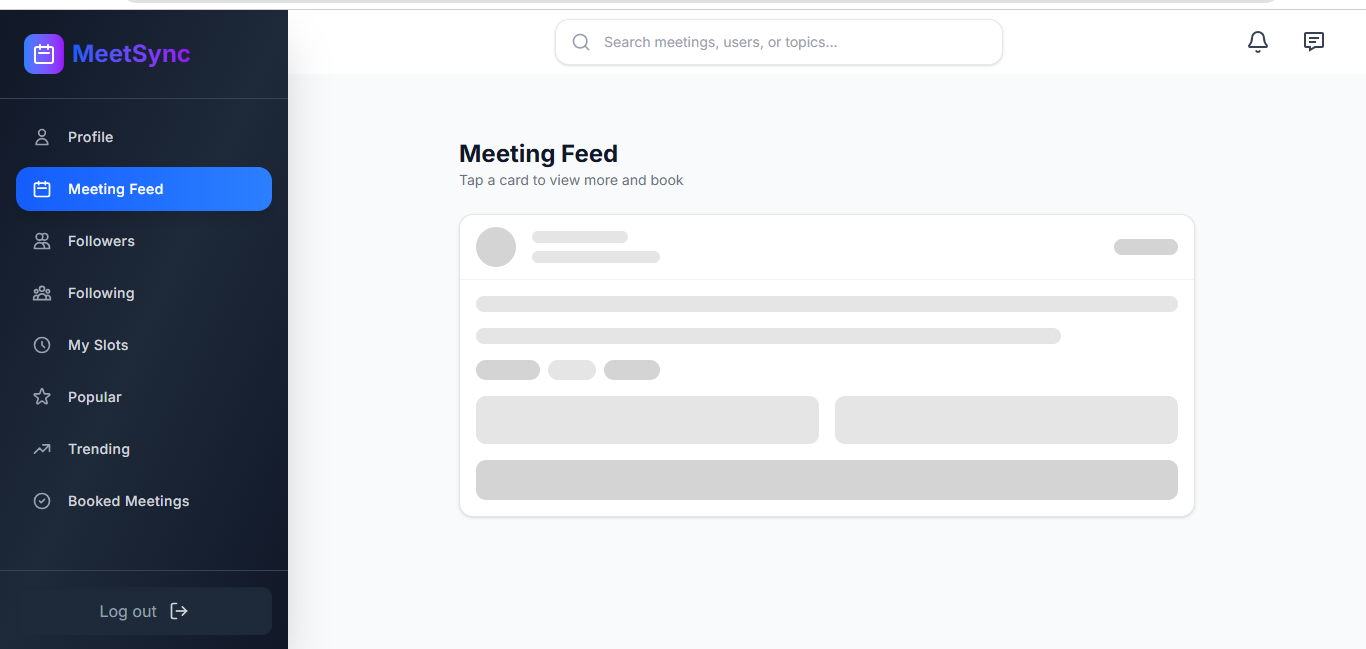Click the Following group icon
Viewport: 1366px width, 649px height.
click(42, 293)
